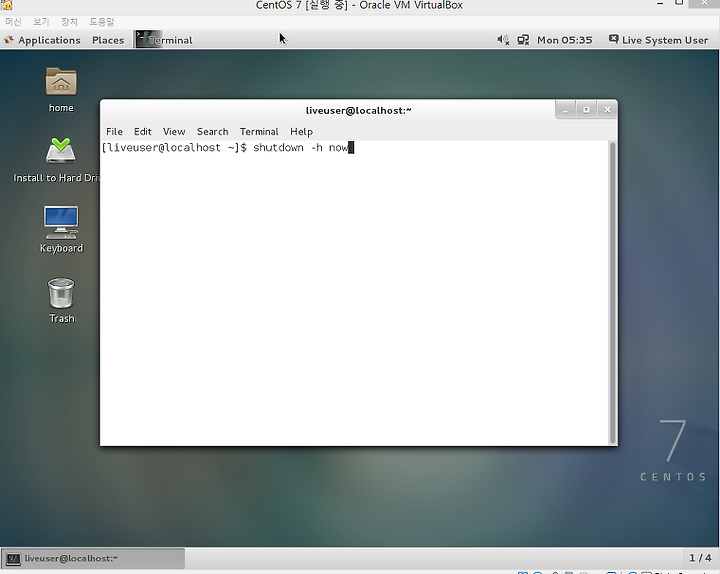720x574 pixels.
Task: Click the Applications foot logo icon
Action: point(9,40)
